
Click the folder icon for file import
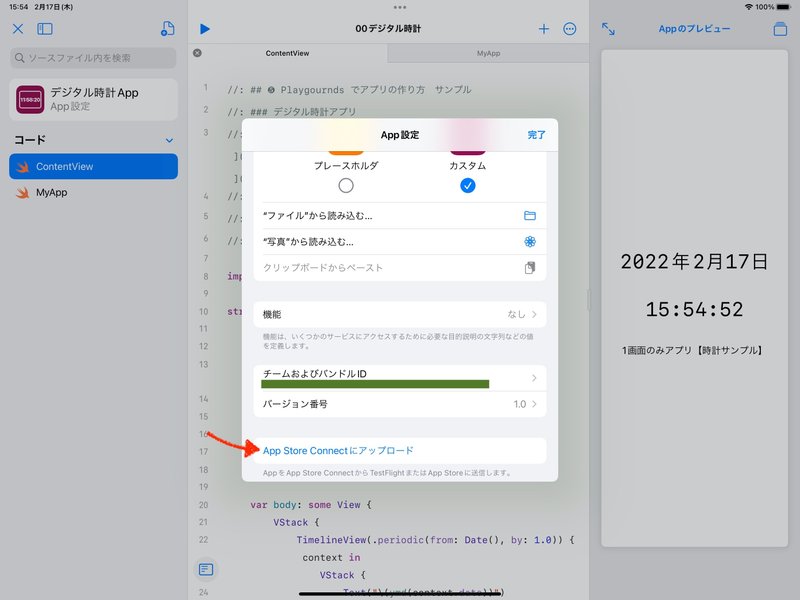[x=530, y=216]
